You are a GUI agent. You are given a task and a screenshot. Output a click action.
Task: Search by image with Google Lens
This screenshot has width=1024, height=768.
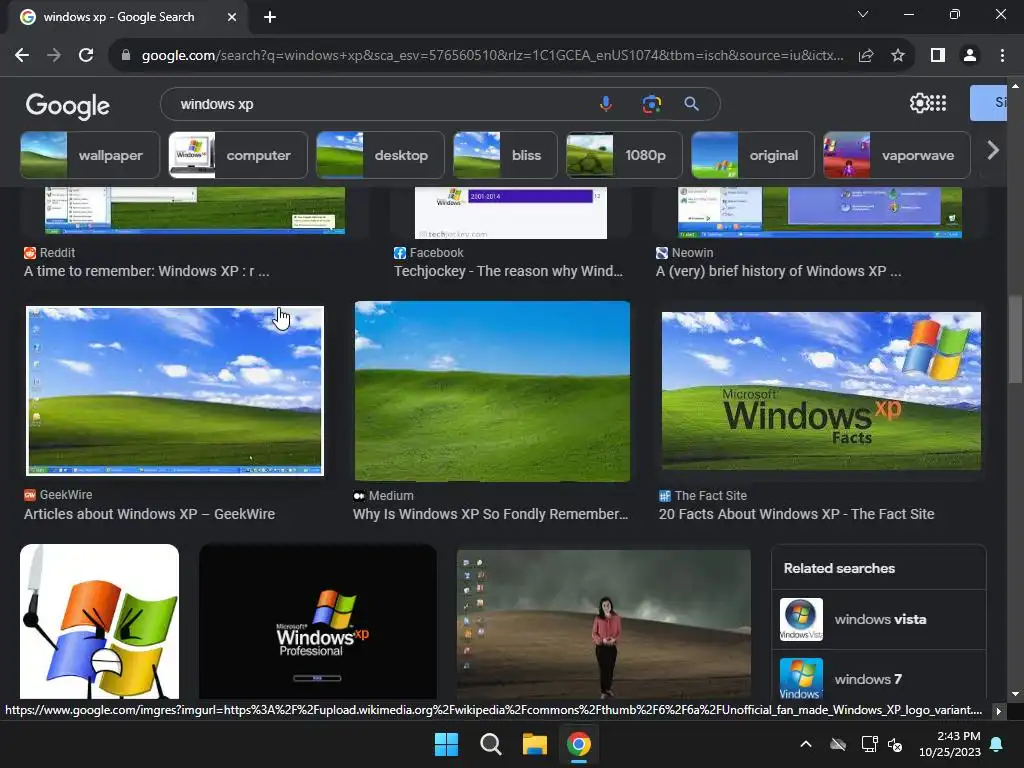pyautogui.click(x=651, y=104)
